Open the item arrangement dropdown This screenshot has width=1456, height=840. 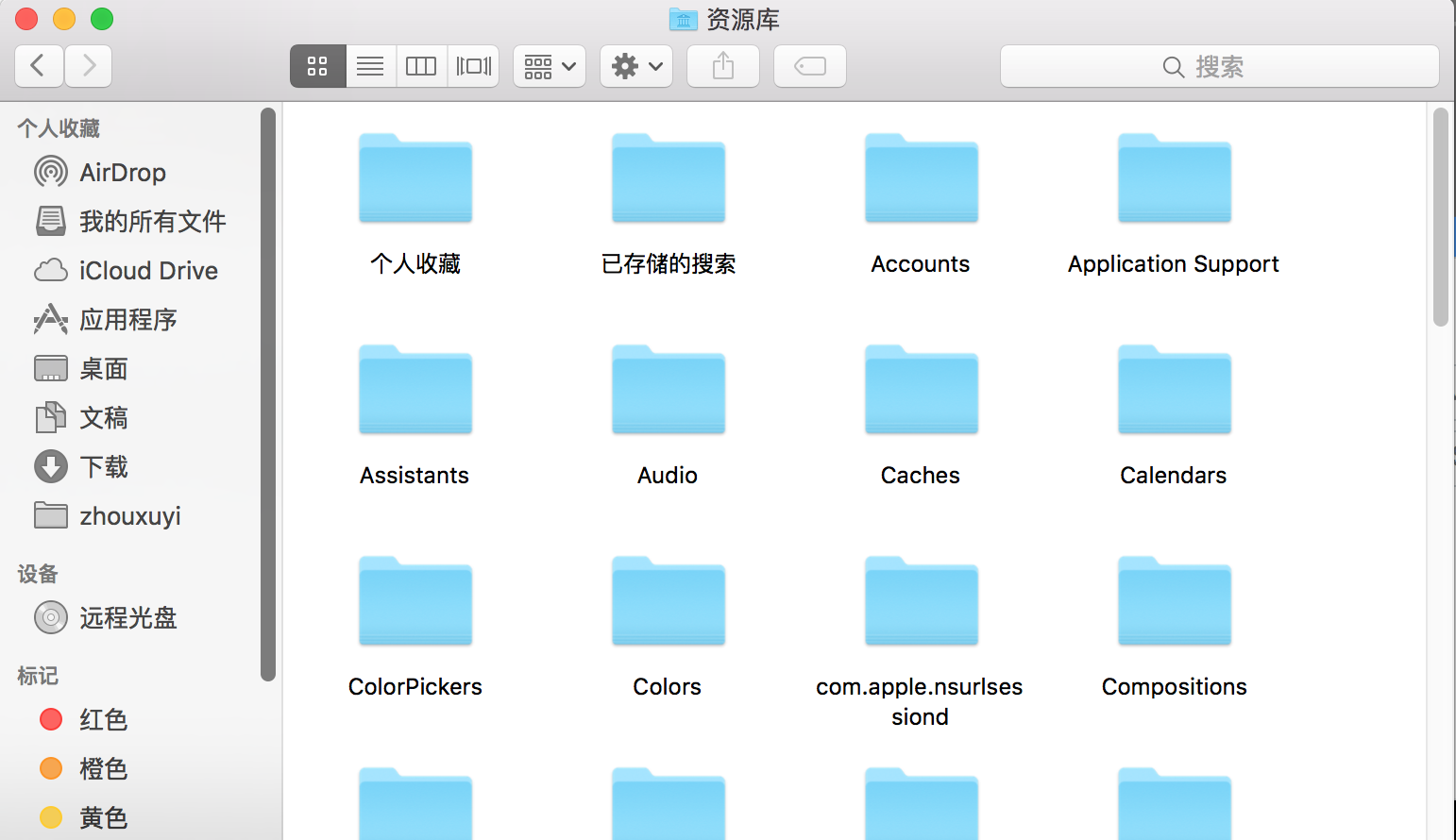(549, 66)
